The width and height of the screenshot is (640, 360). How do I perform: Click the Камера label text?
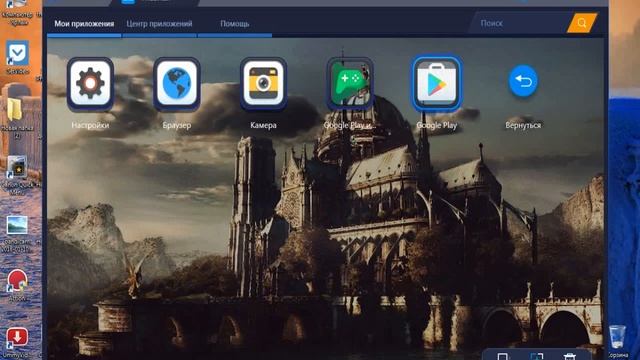pyautogui.click(x=263, y=125)
